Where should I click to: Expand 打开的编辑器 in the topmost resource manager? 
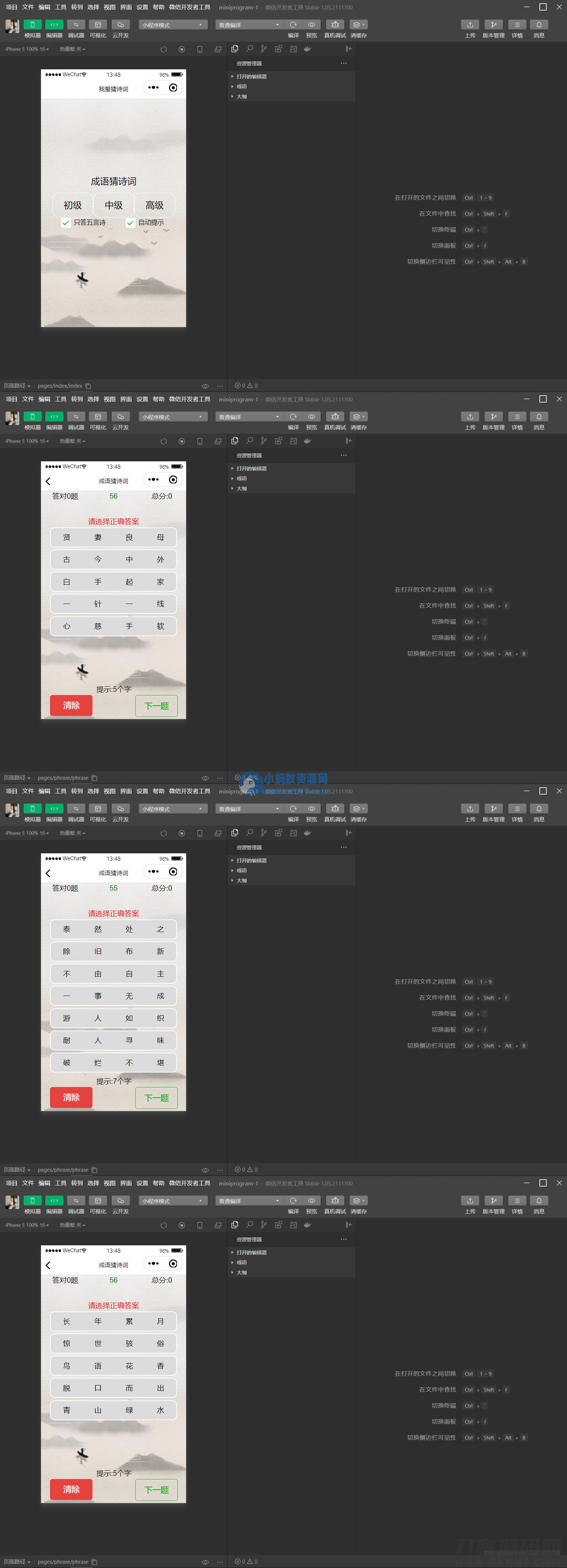(x=251, y=77)
